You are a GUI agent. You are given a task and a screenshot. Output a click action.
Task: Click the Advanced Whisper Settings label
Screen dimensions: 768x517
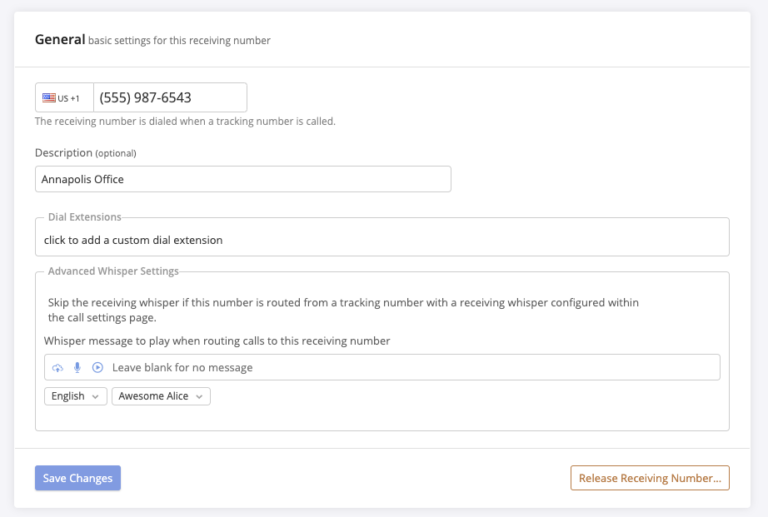[x=113, y=271]
